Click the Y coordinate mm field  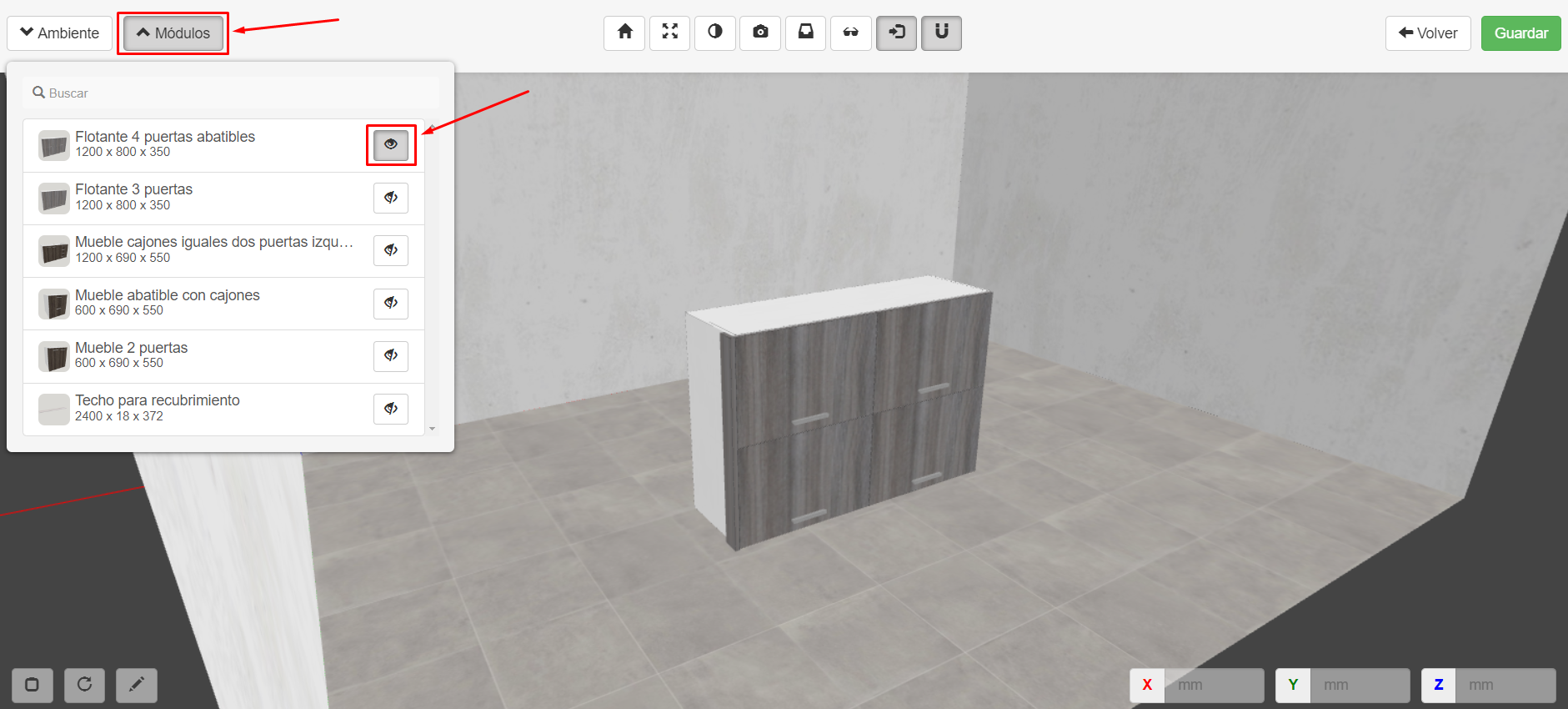tap(1360, 685)
